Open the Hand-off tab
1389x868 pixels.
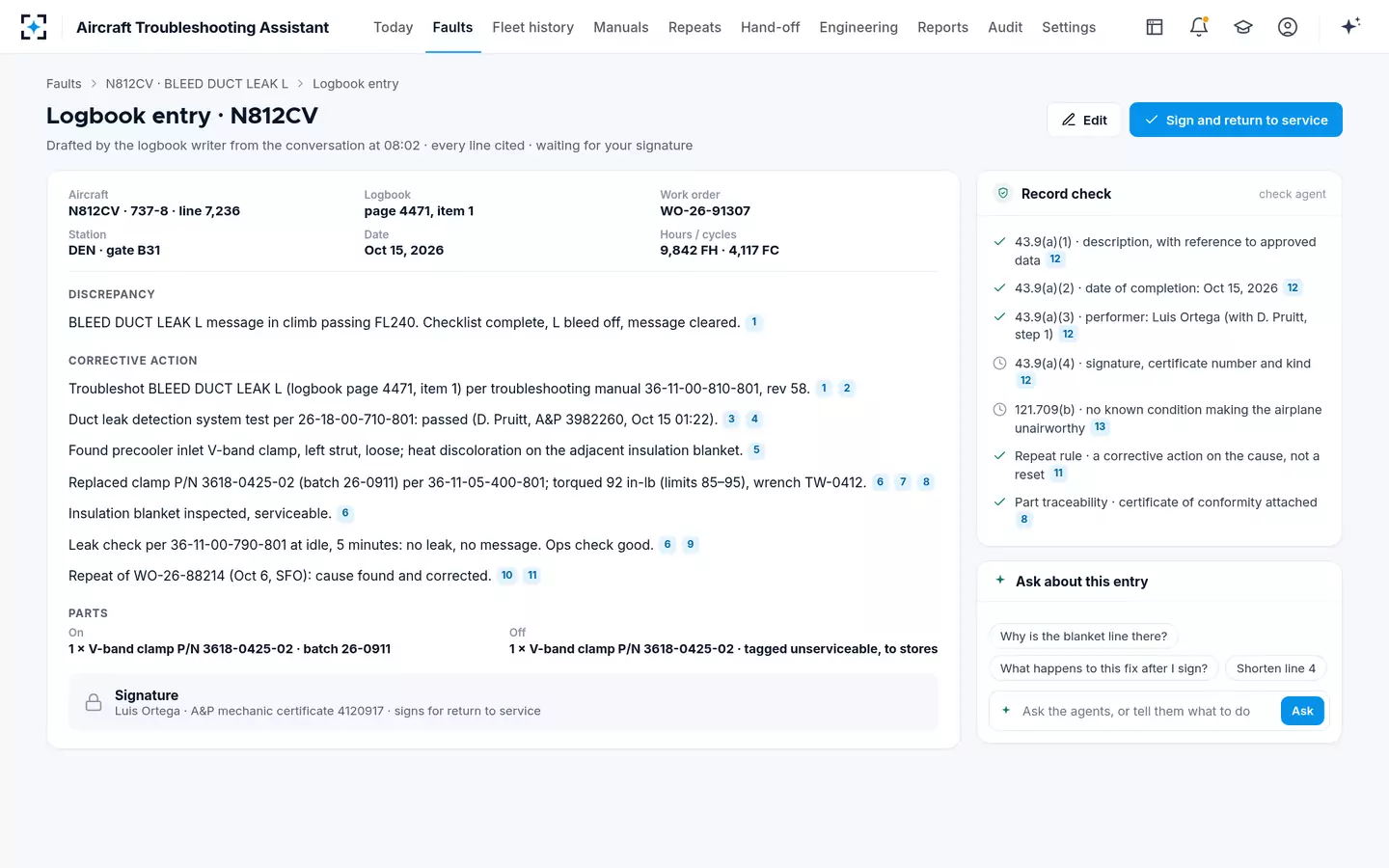point(771,27)
